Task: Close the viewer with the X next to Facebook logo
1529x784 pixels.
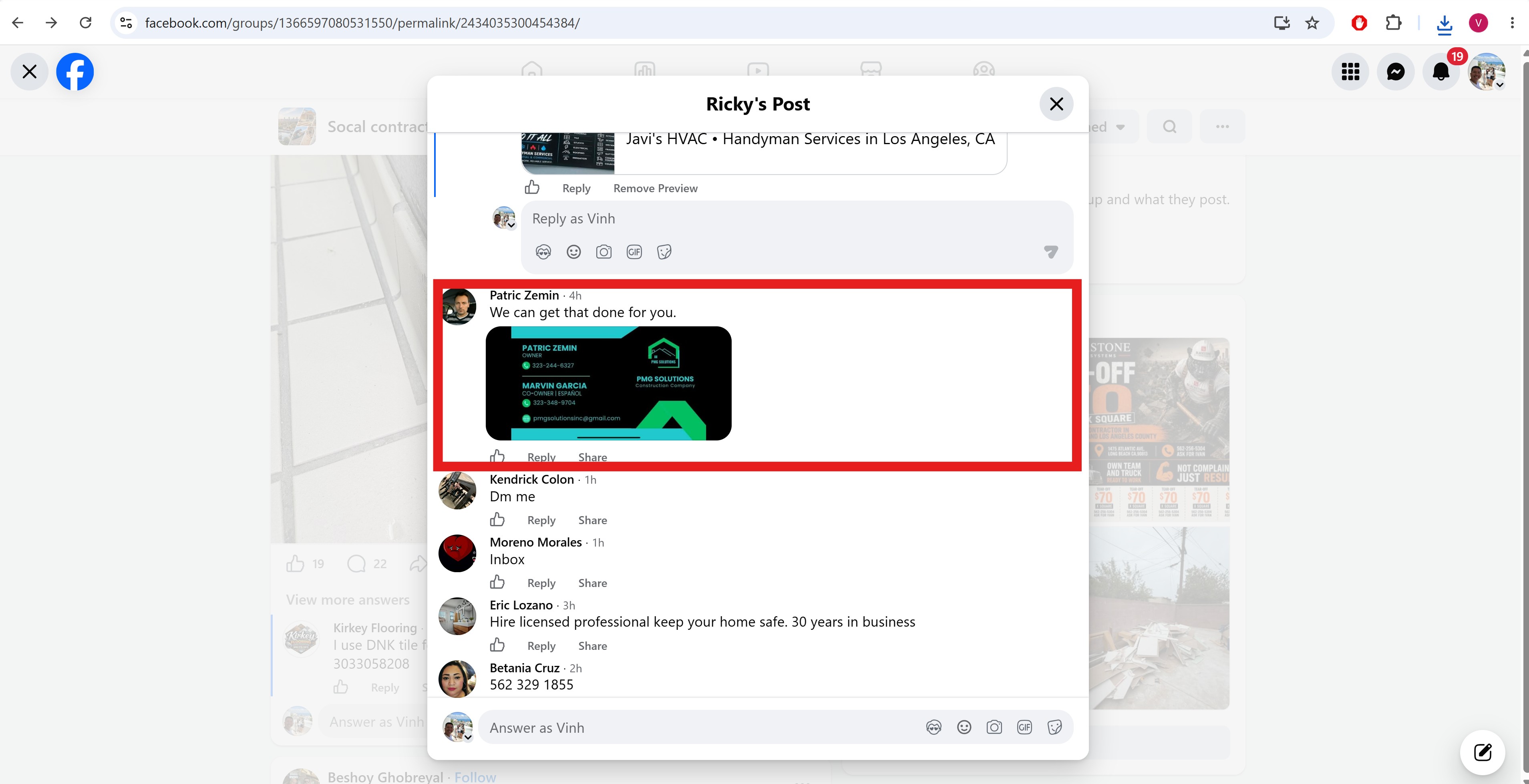Action: (x=29, y=72)
